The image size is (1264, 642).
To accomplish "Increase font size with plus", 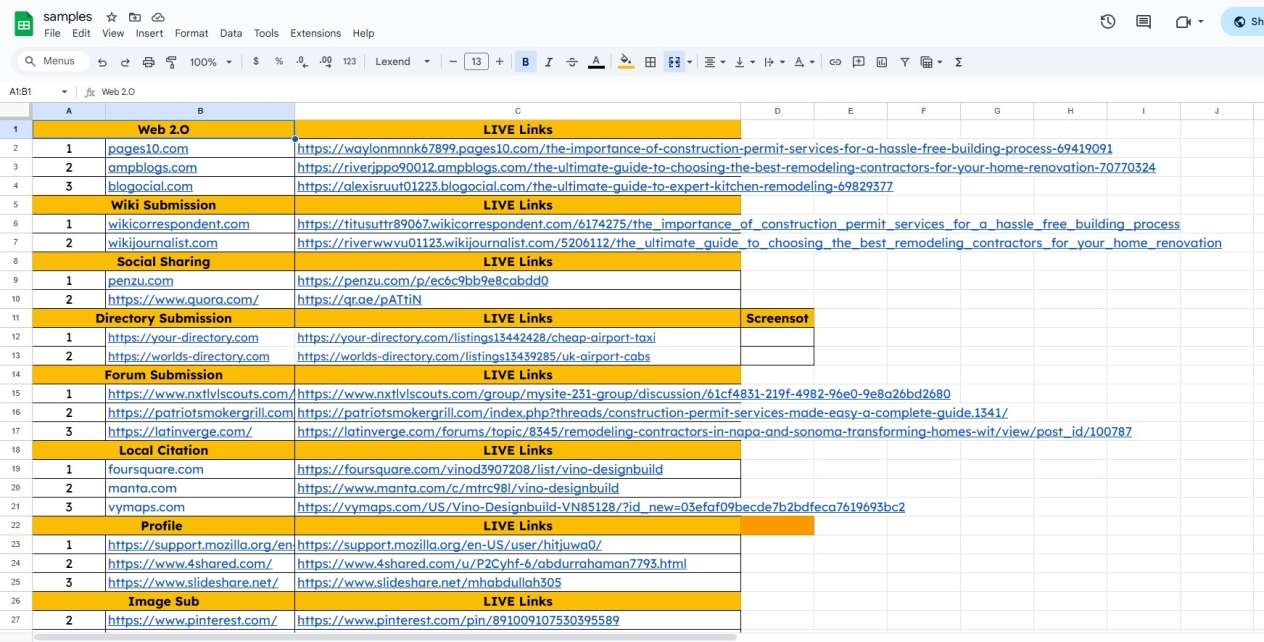I will click(499, 61).
